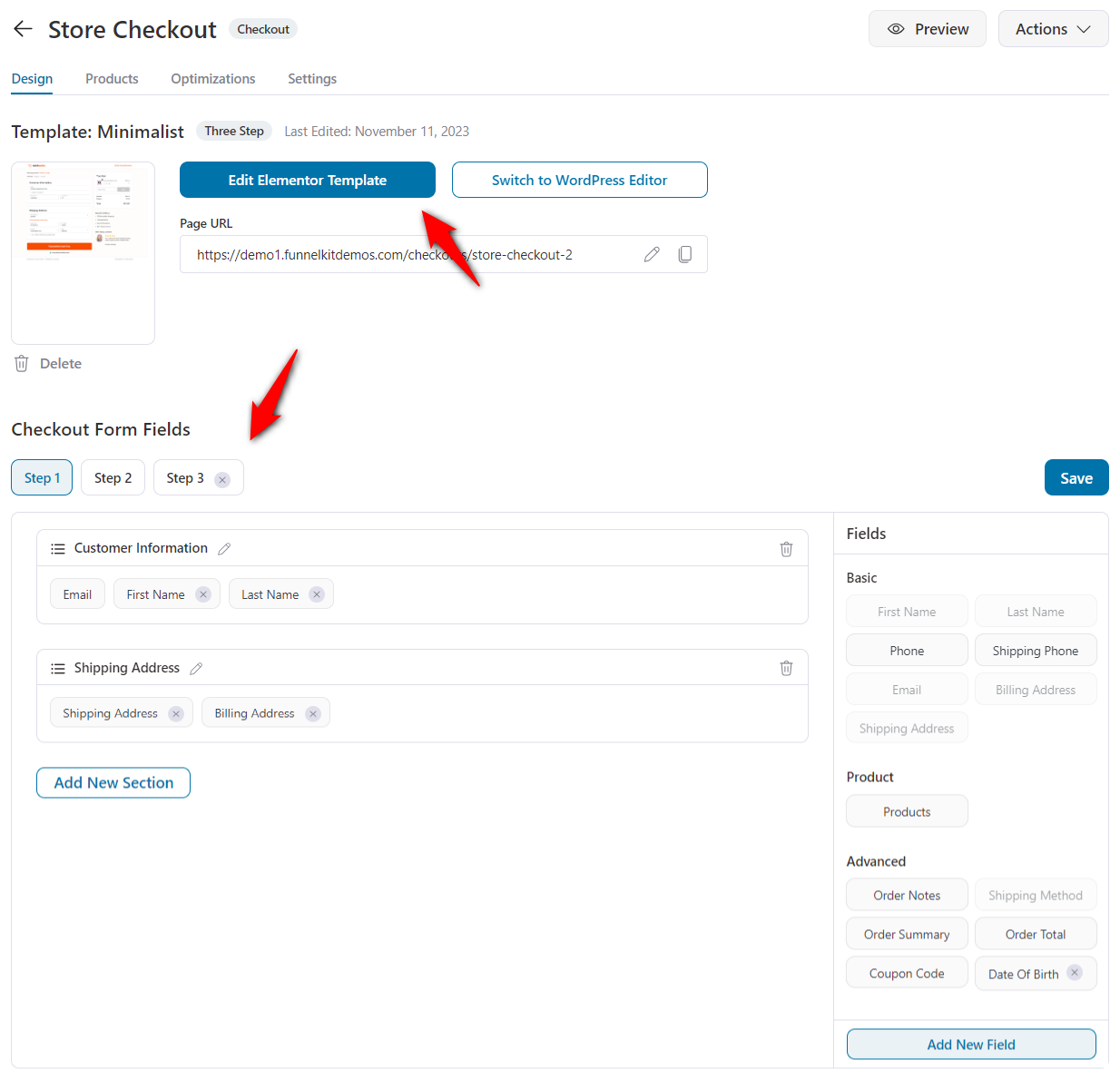
Task: Select the Step 2 tab
Action: (x=113, y=477)
